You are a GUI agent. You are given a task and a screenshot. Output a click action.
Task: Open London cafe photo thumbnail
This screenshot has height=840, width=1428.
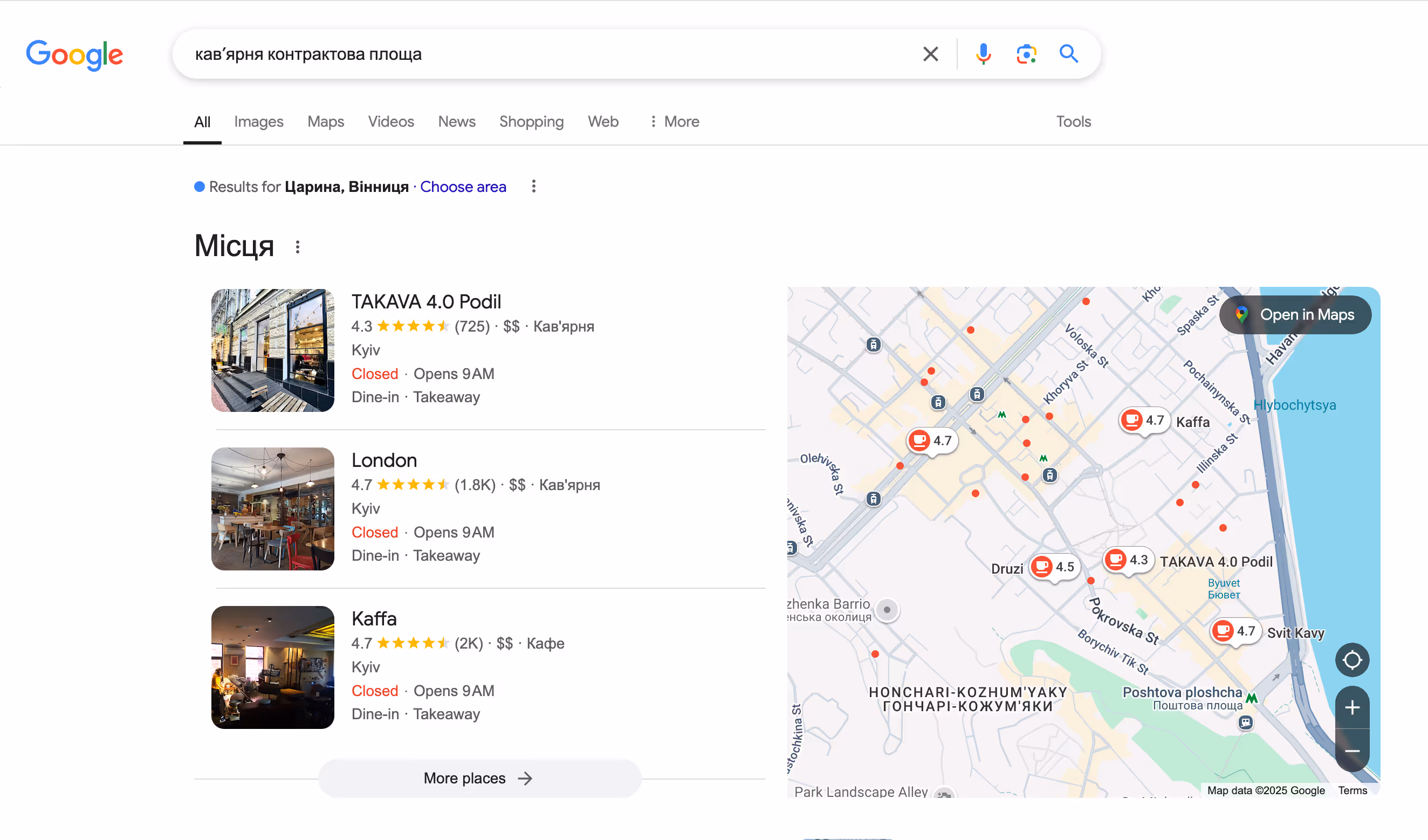[272, 508]
